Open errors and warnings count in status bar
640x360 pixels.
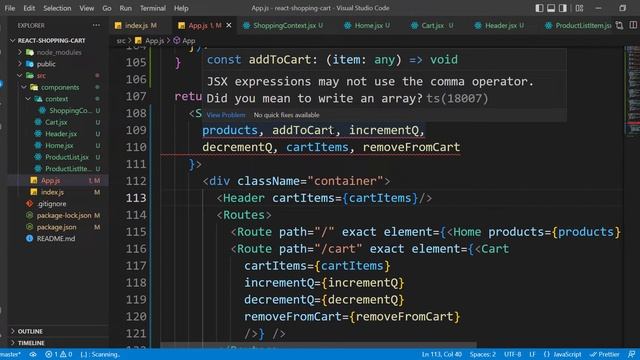[x=59, y=354]
